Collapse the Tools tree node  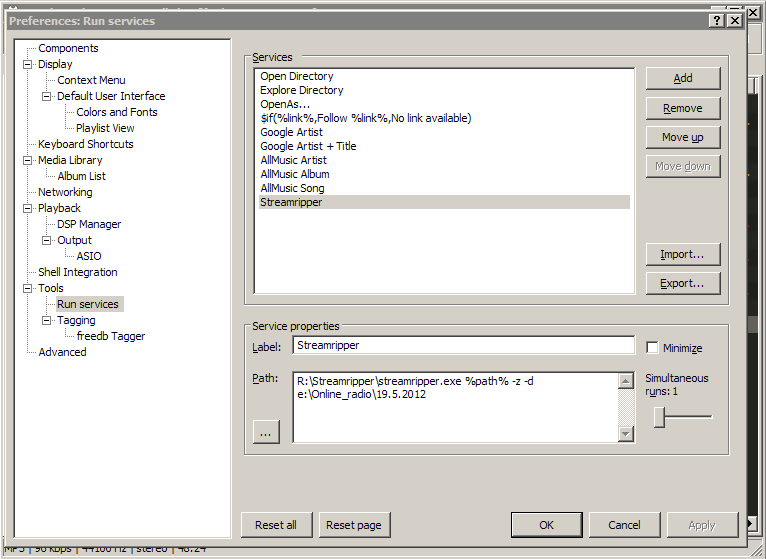tap(29, 288)
